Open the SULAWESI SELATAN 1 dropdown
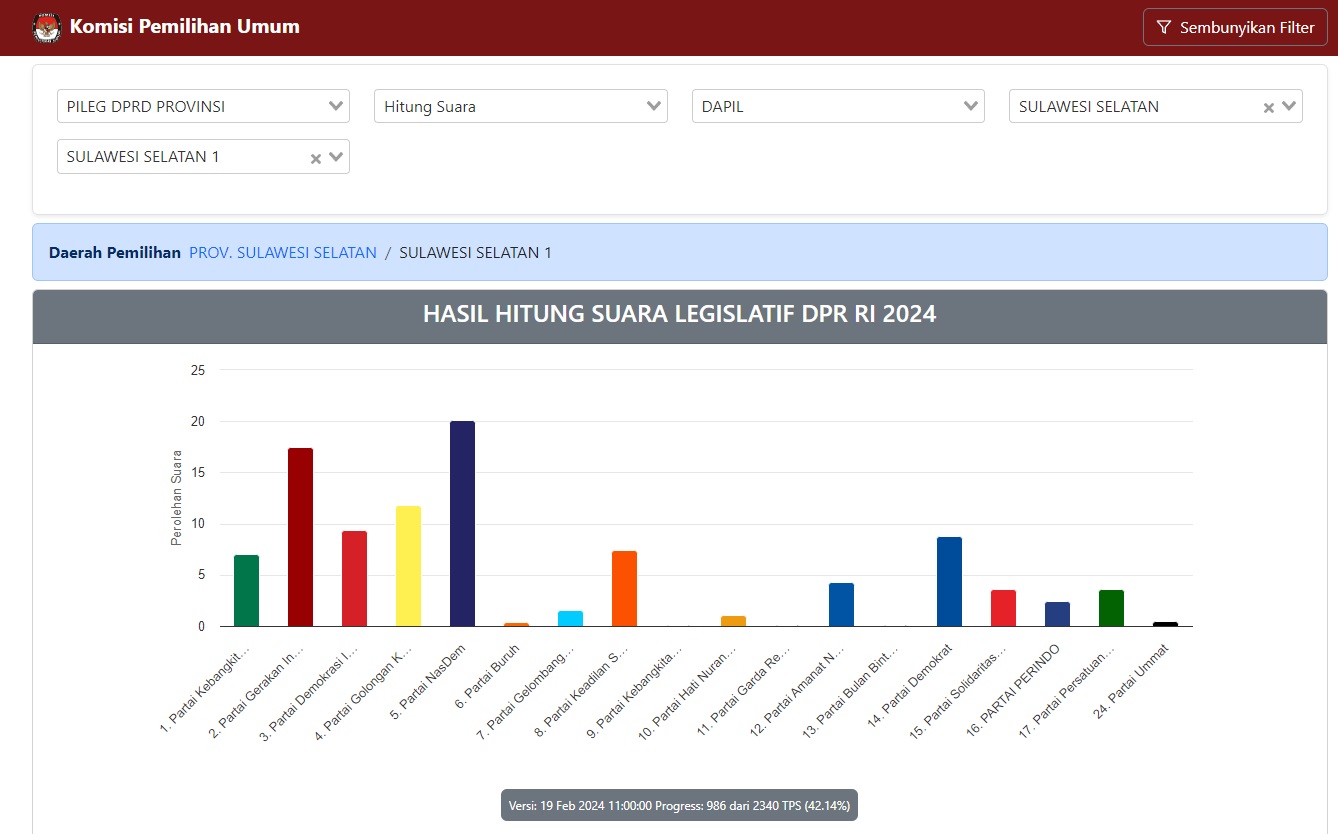The height and width of the screenshot is (834, 1338). click(203, 156)
